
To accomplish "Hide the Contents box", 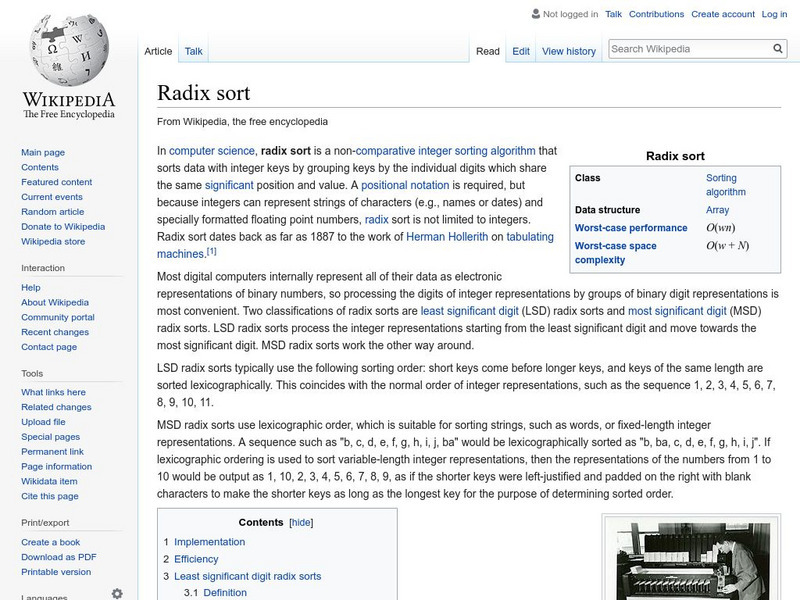I will (x=302, y=522).
